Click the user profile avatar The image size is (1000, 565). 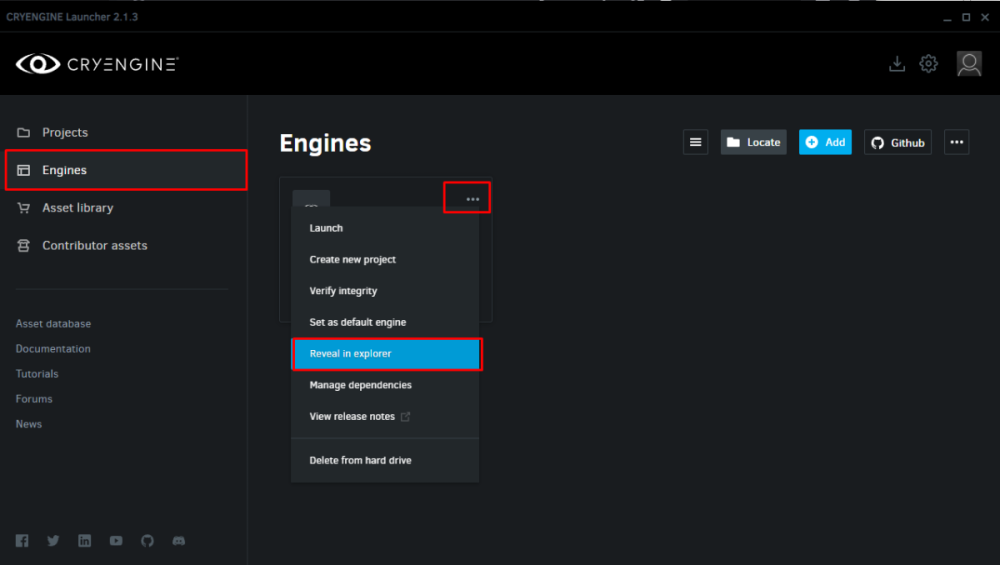968,64
